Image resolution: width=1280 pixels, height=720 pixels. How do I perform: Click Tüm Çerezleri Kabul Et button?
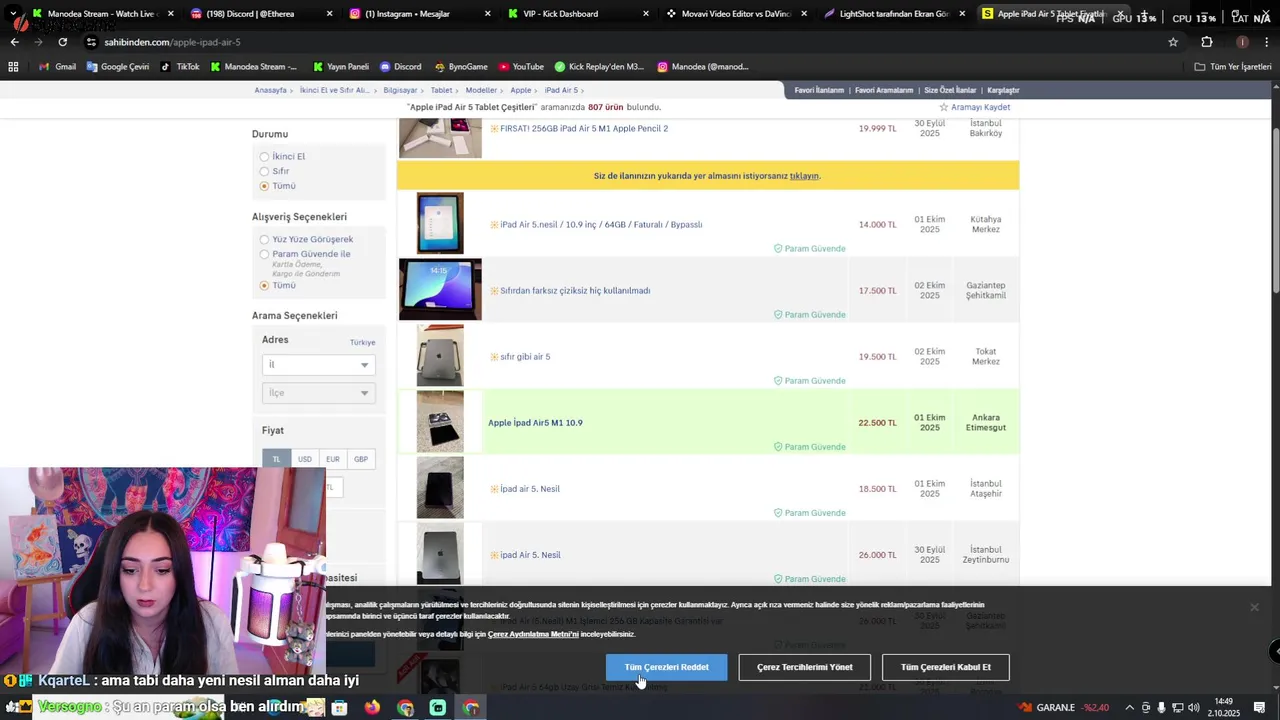click(x=946, y=667)
